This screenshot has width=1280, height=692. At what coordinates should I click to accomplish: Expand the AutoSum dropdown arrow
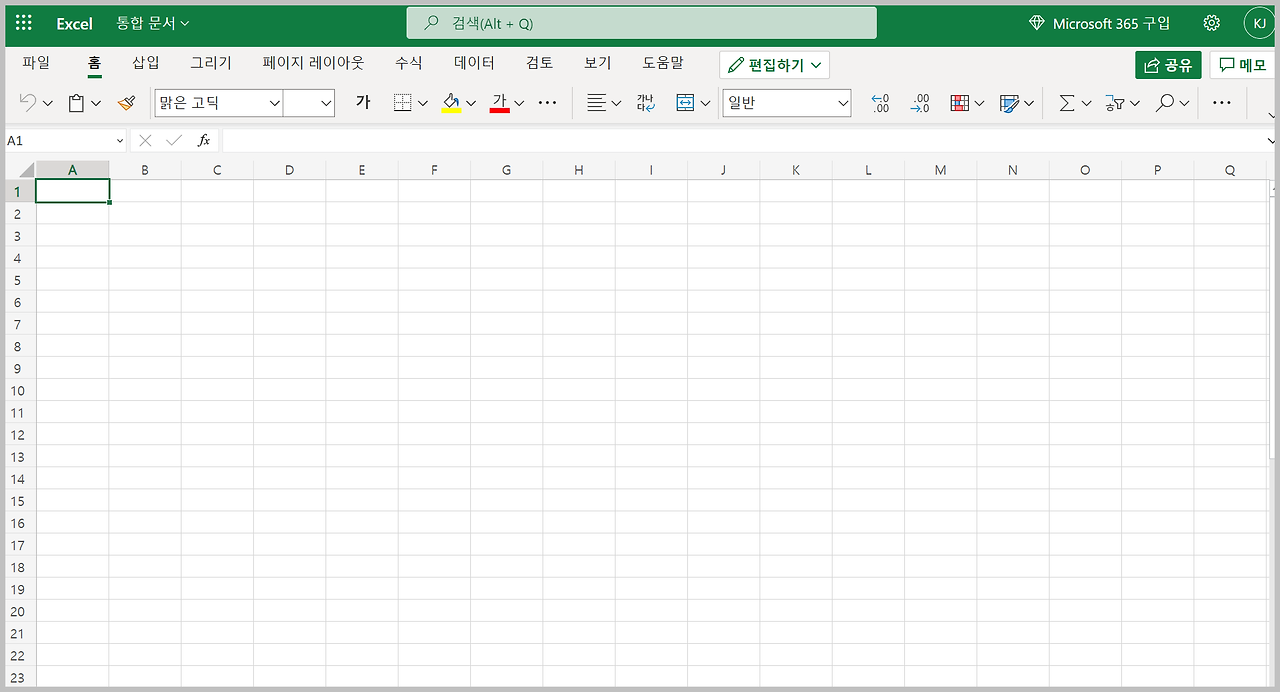1086,103
